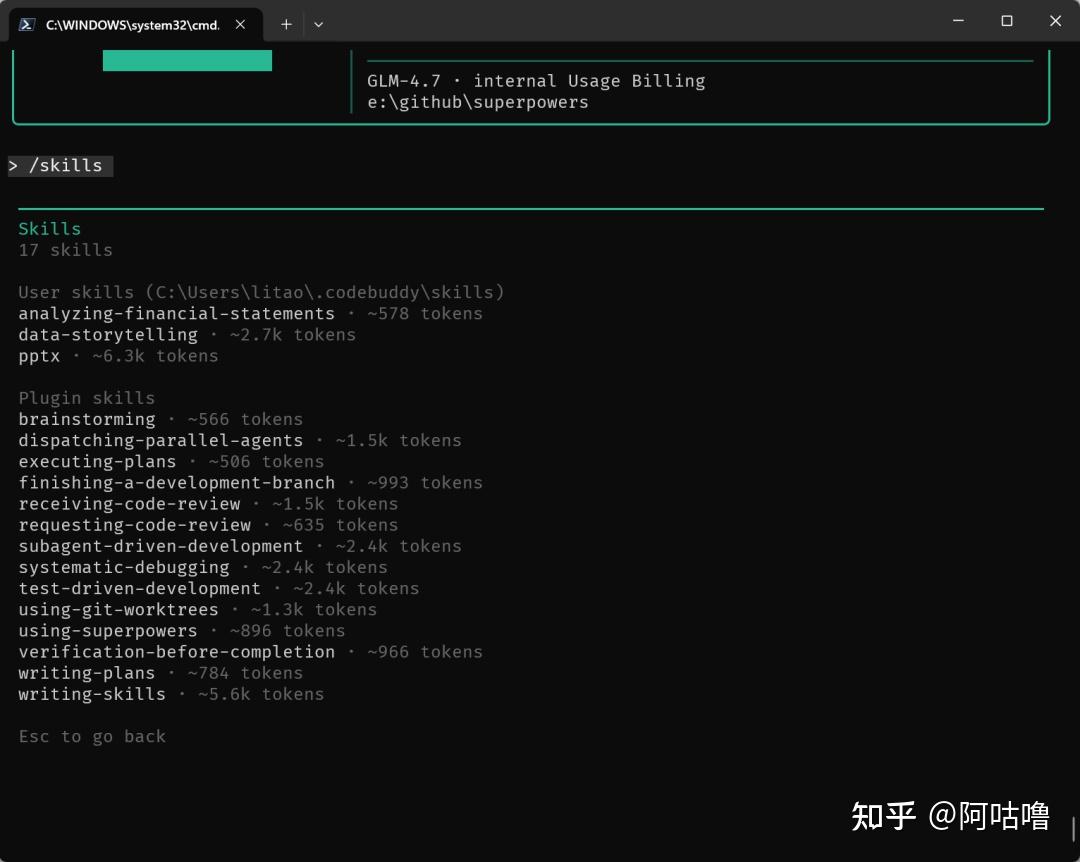Click the Plugin skills heading

click(x=87, y=398)
